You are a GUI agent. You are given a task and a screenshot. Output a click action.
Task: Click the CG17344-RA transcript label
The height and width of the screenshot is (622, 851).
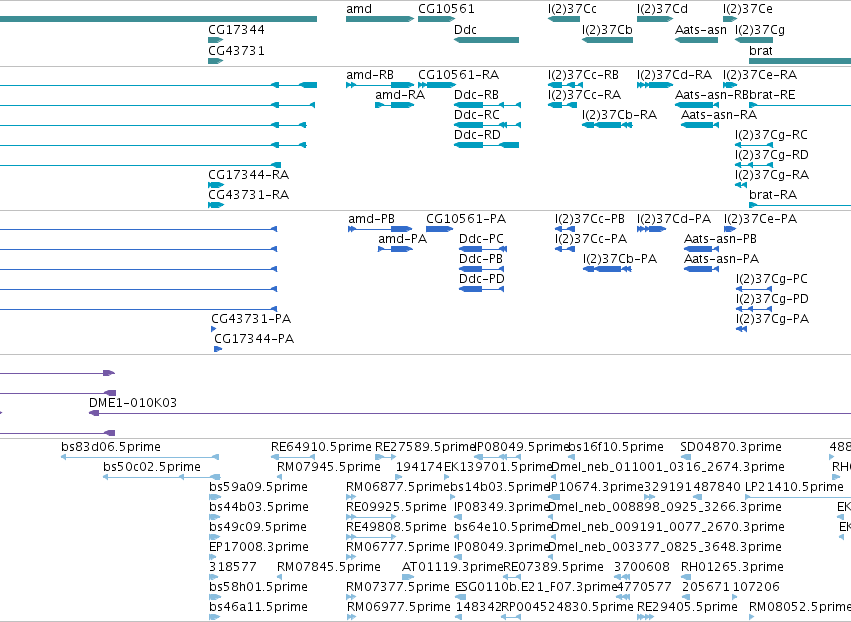point(249,174)
